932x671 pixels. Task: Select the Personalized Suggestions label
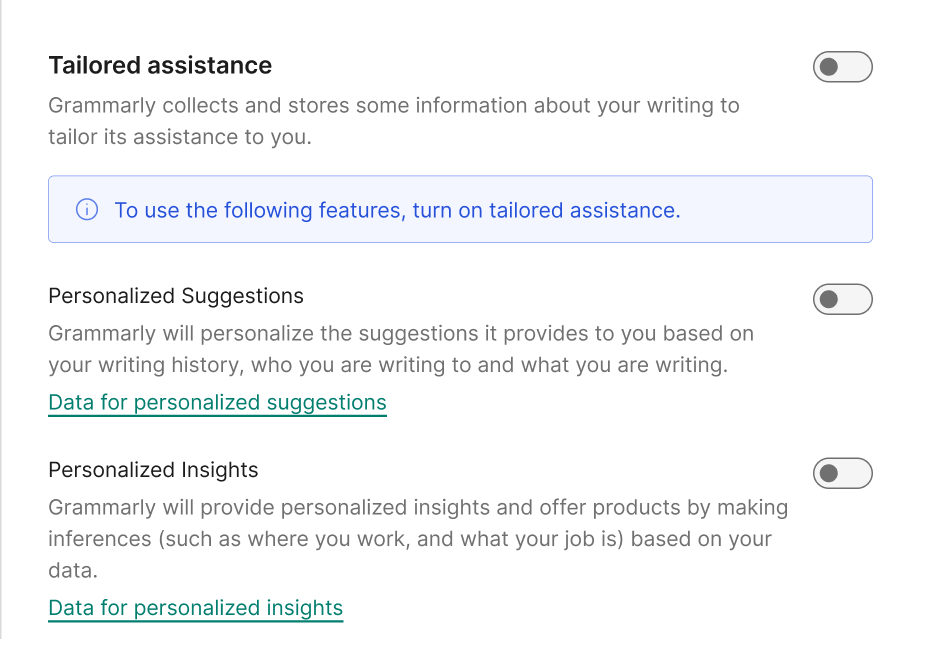(x=176, y=296)
